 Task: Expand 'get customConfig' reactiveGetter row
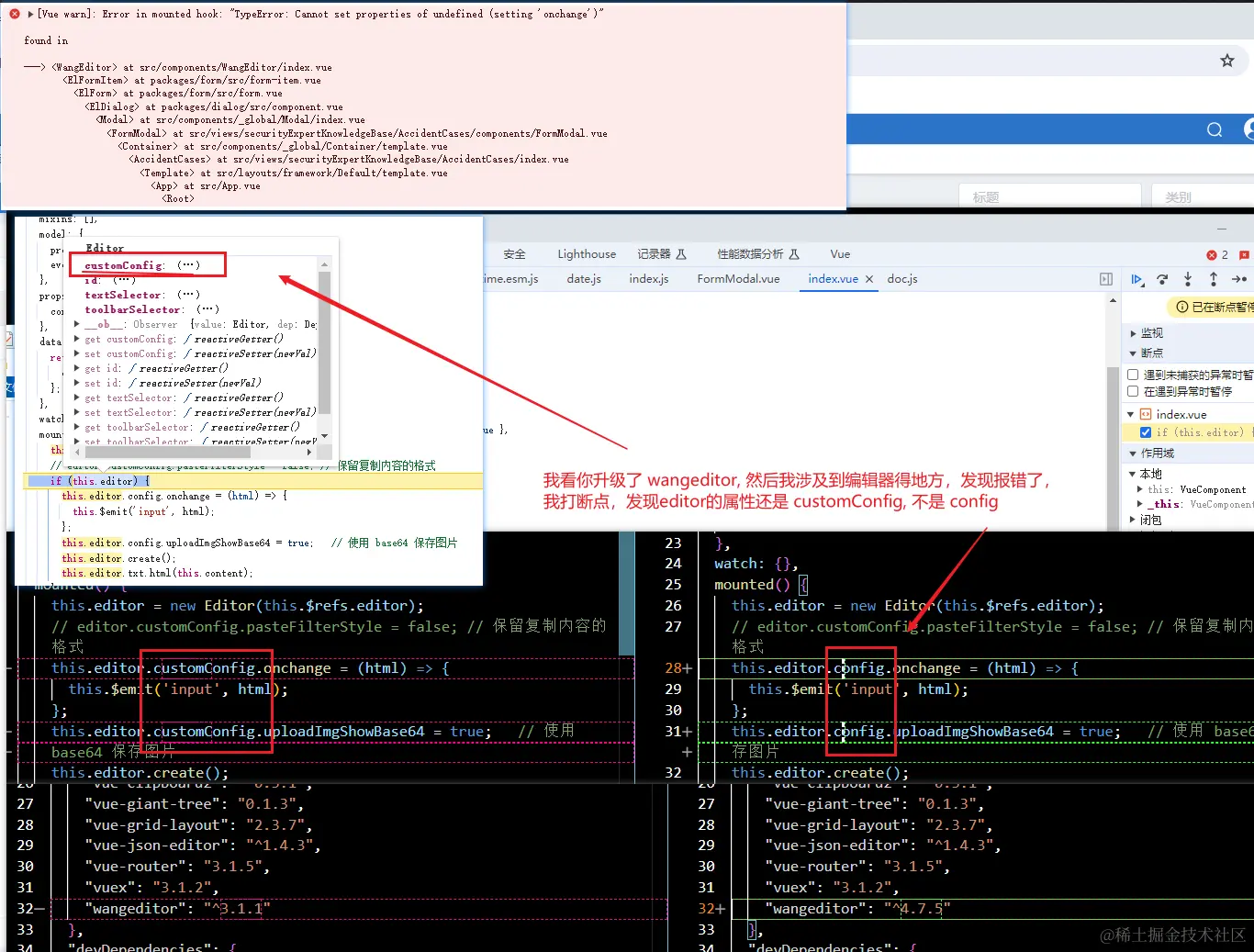coord(77,339)
